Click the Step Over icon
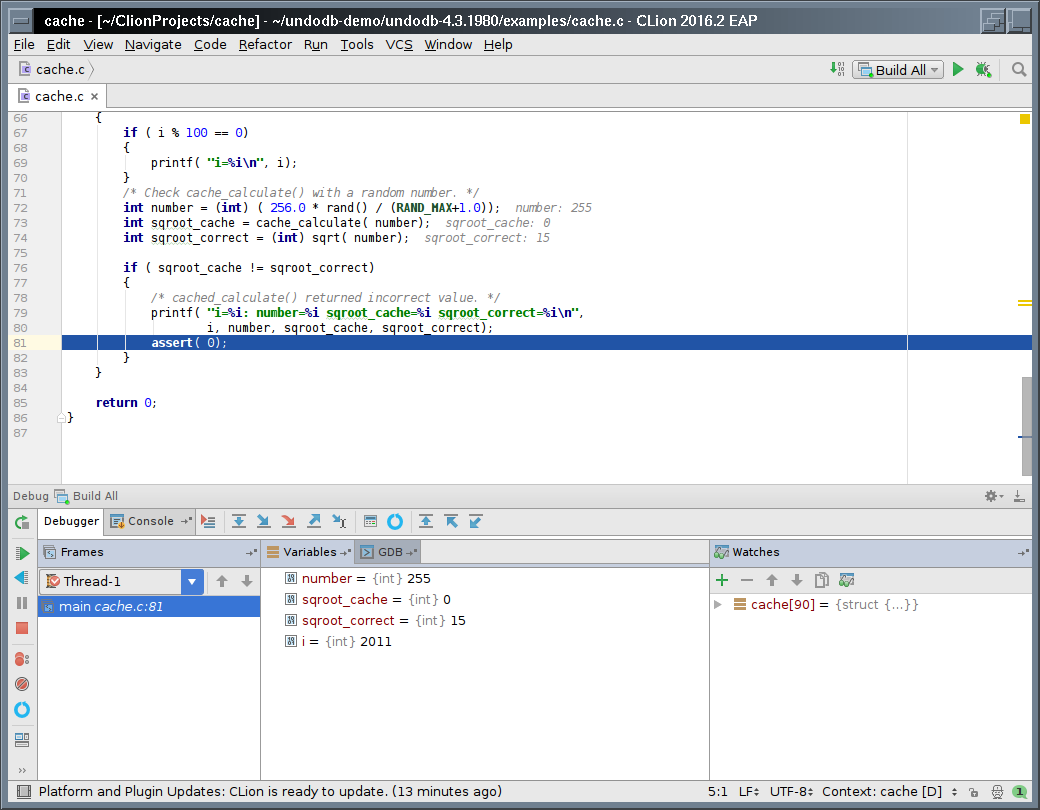 (239, 522)
